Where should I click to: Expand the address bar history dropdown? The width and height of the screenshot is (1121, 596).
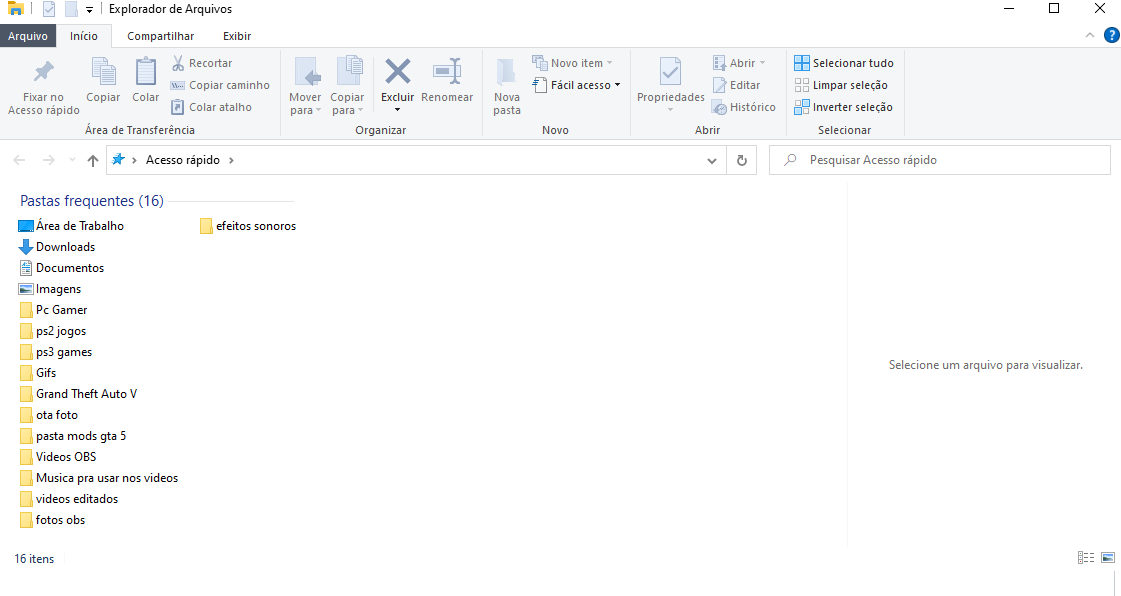711,161
